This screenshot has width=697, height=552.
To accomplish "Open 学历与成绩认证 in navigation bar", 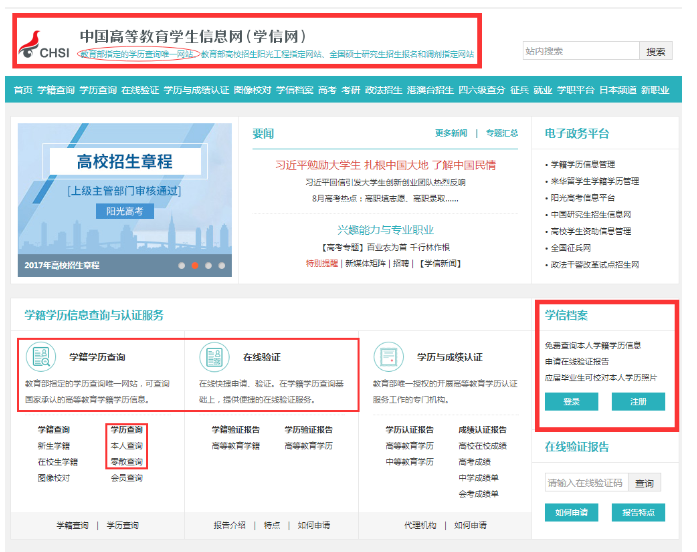I will [x=196, y=90].
